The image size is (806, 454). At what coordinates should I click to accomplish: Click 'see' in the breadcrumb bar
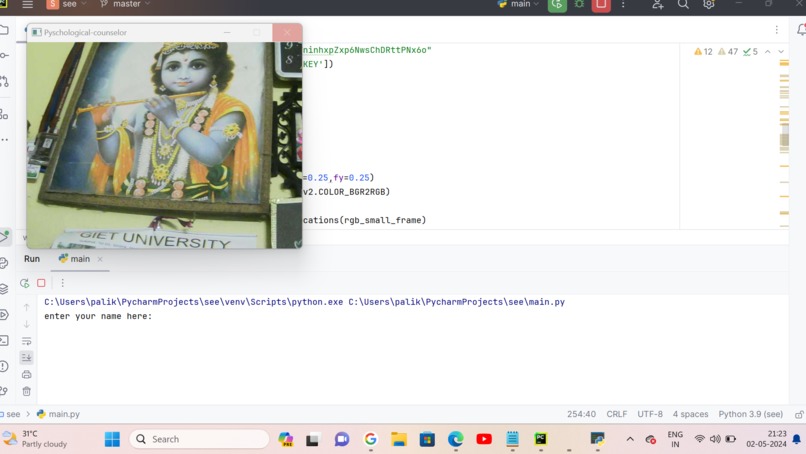click(x=12, y=414)
